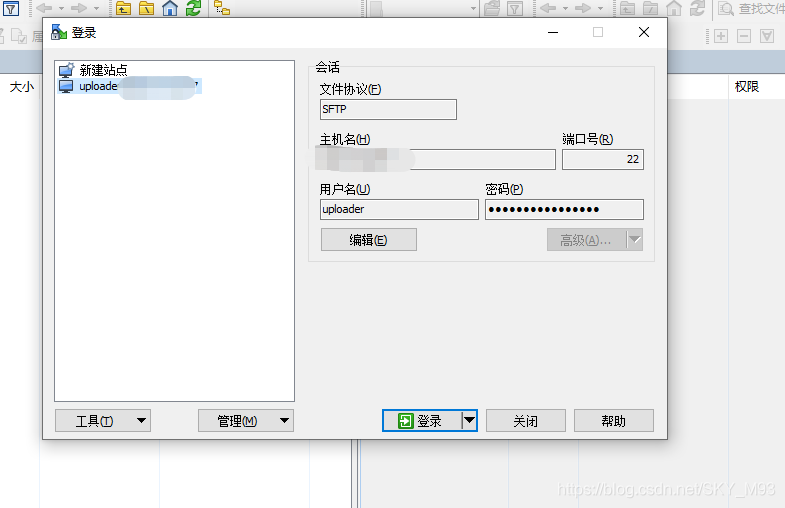Go to home directory in the right panel
Image resolution: width=785 pixels, height=508 pixels.
(x=674, y=8)
